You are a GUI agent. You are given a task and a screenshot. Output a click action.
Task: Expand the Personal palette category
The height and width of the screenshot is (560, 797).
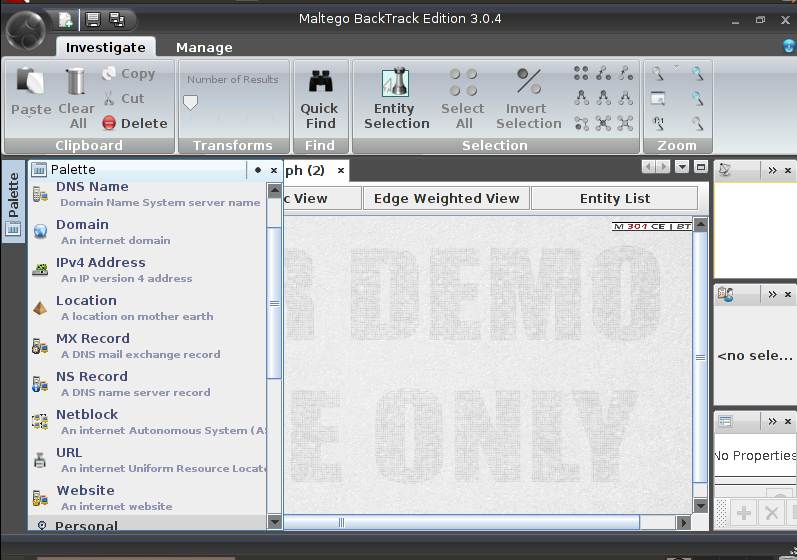pyautogui.click(x=85, y=526)
